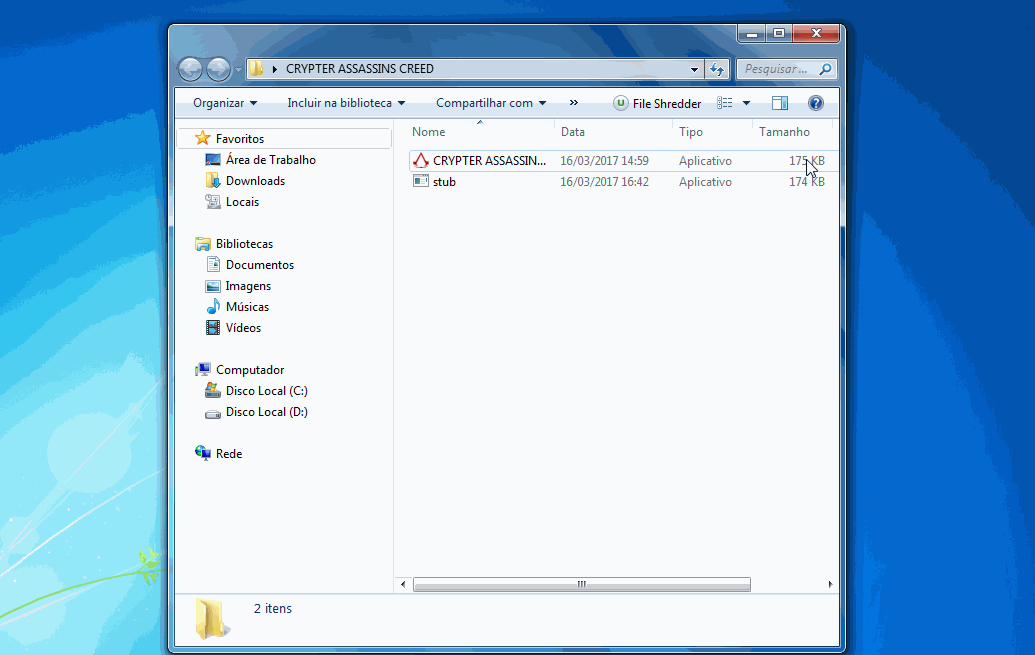Open Downloads in the Favoritos sidebar

(255, 181)
